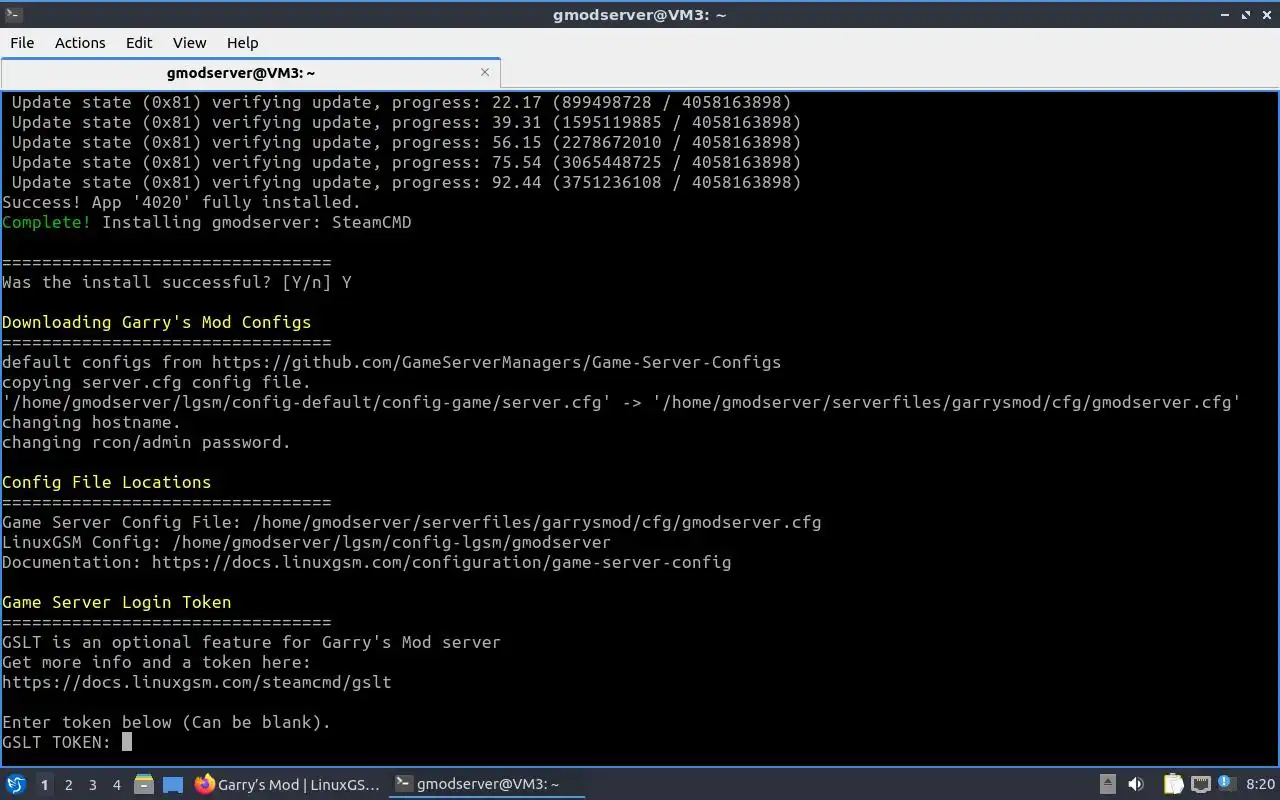The height and width of the screenshot is (800, 1280).
Task: Click the wired network status tray icon
Action: click(x=1201, y=785)
